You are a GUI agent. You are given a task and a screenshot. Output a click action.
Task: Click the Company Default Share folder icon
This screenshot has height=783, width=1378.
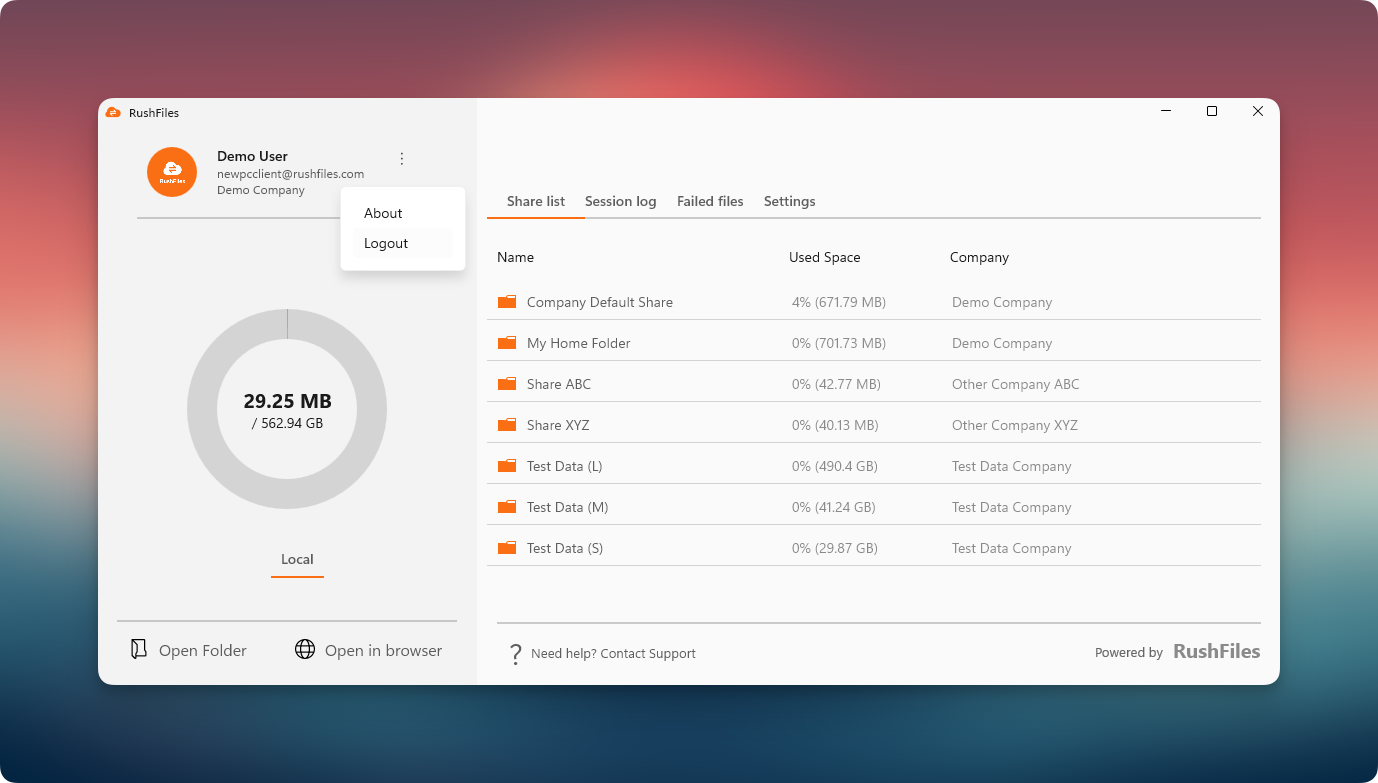(x=507, y=301)
